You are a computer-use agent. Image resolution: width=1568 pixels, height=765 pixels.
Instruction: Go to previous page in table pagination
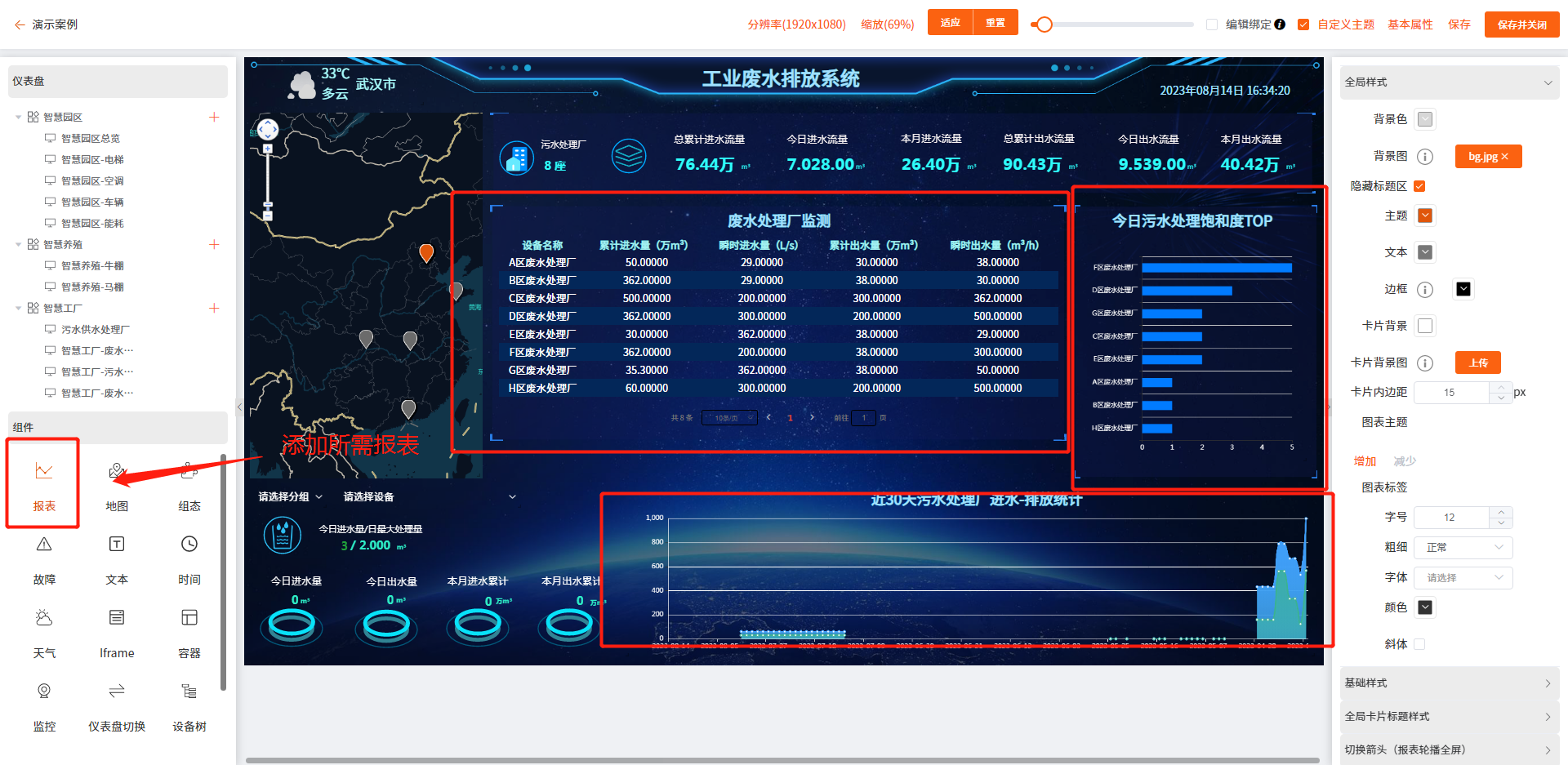[768, 417]
